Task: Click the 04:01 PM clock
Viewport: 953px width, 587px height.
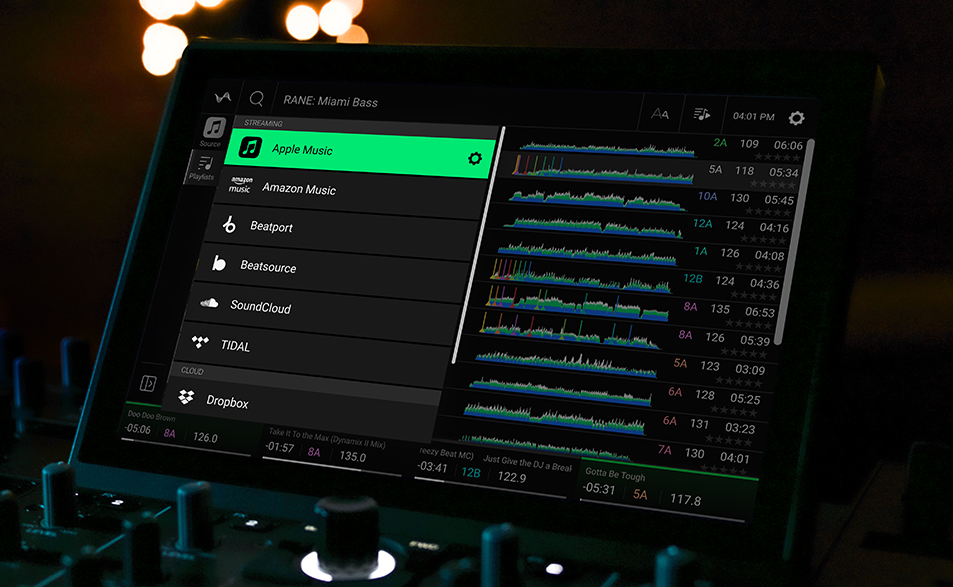Action: pyautogui.click(x=754, y=116)
